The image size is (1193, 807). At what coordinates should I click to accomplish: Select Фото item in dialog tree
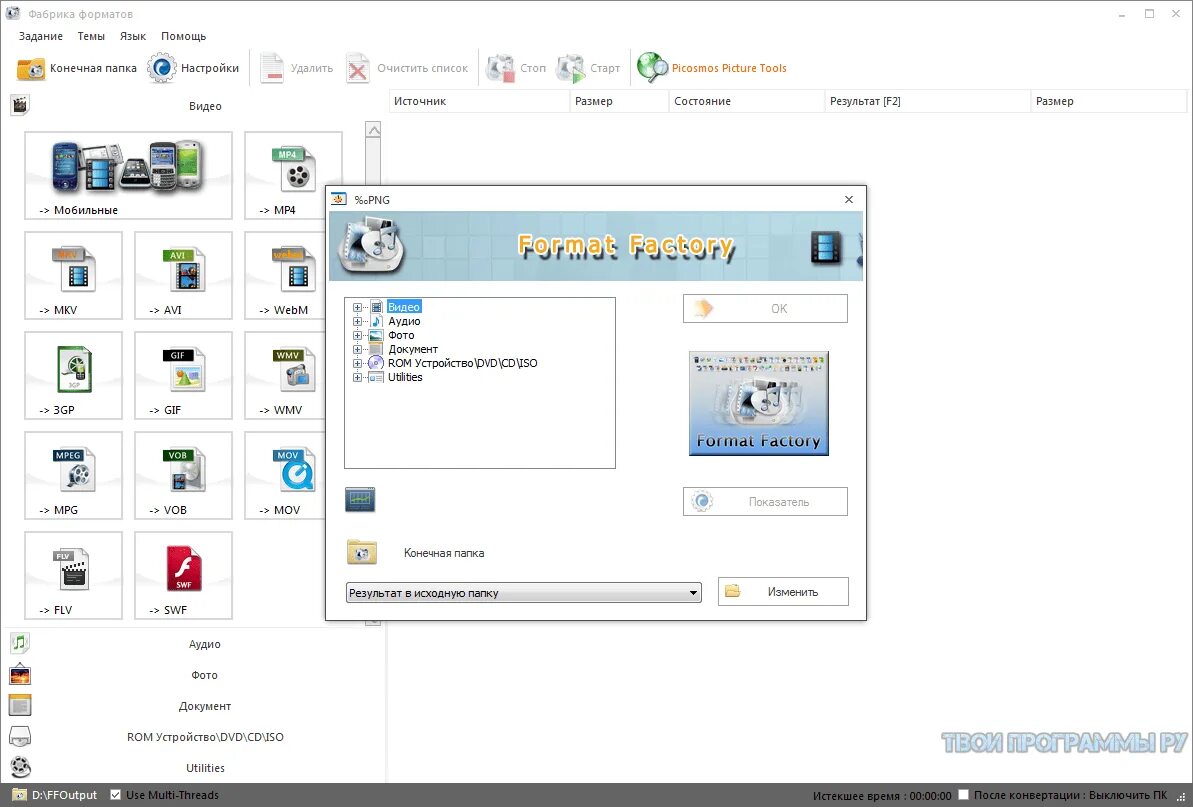(x=401, y=335)
